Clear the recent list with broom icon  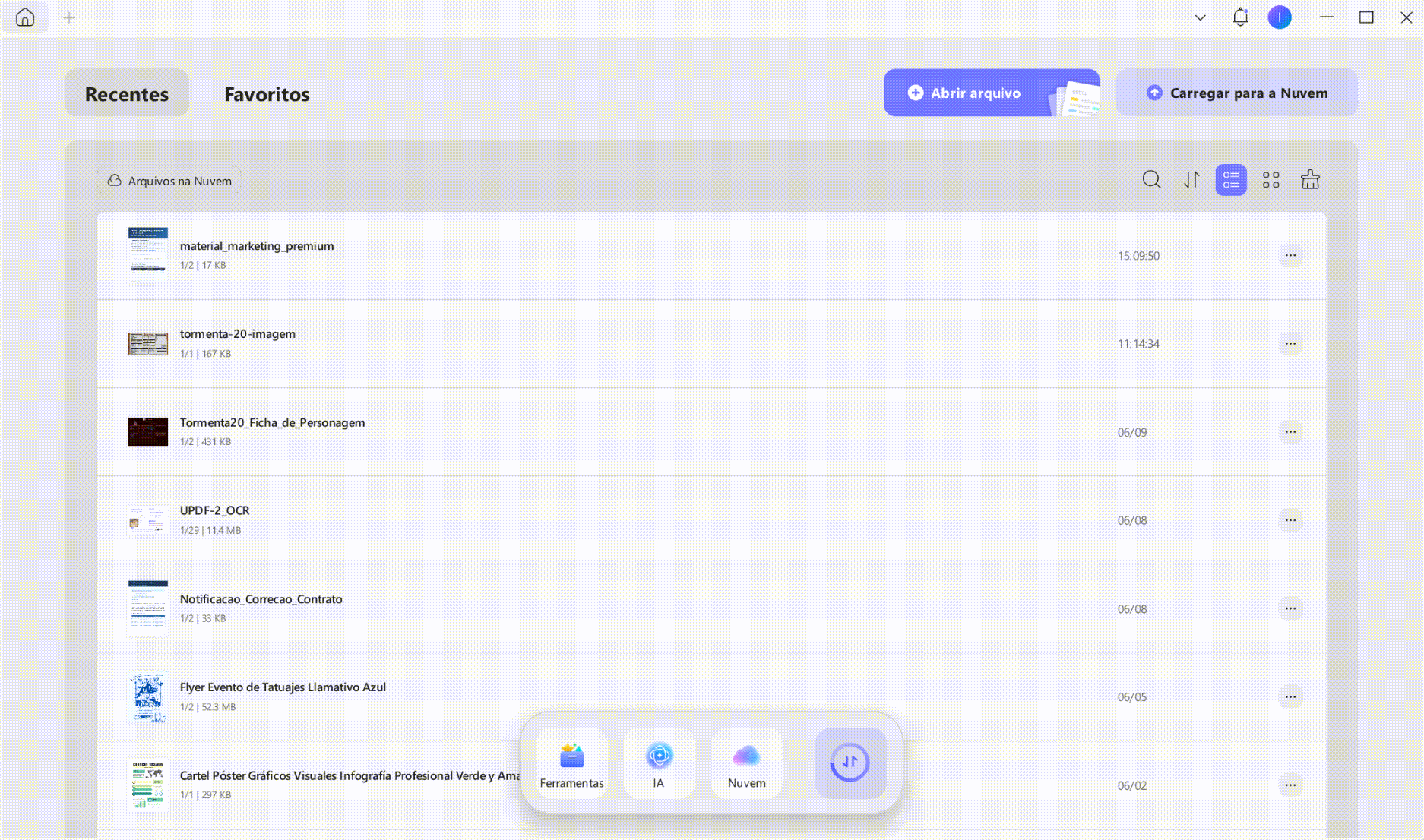pyautogui.click(x=1310, y=180)
